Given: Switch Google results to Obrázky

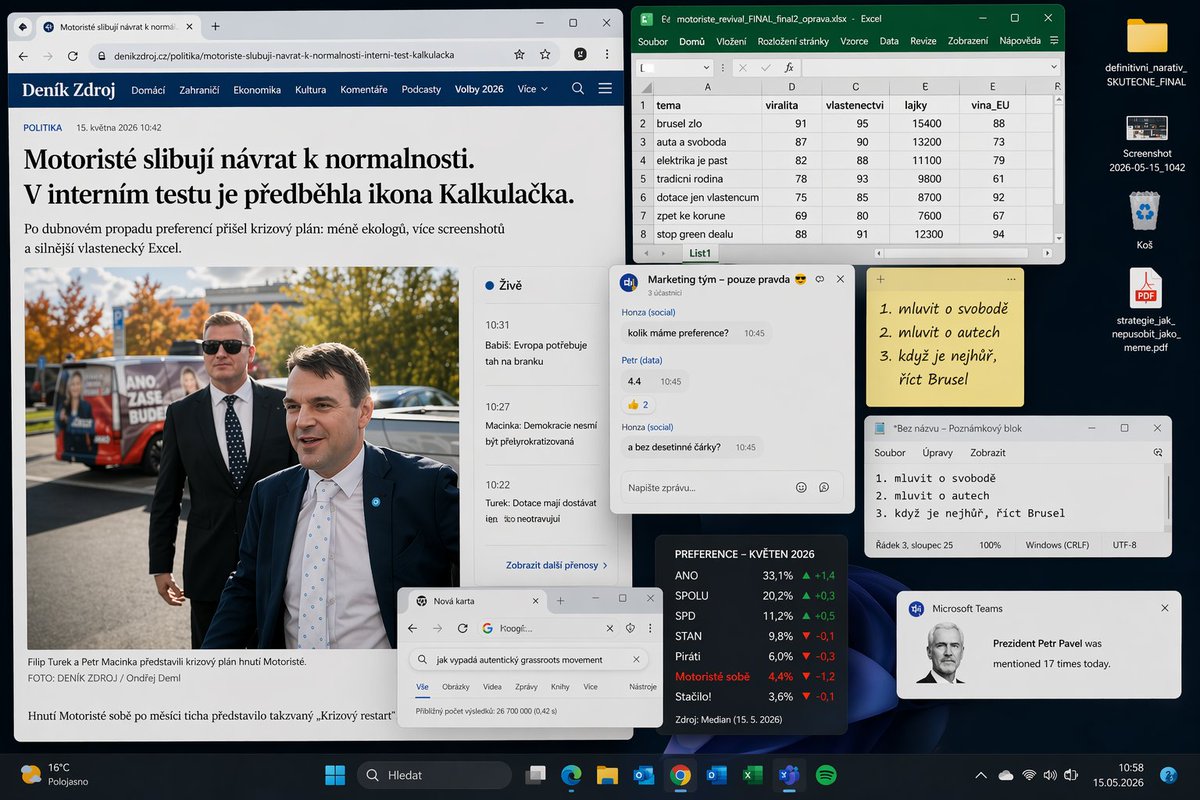Looking at the screenshot, I should tap(456, 687).
